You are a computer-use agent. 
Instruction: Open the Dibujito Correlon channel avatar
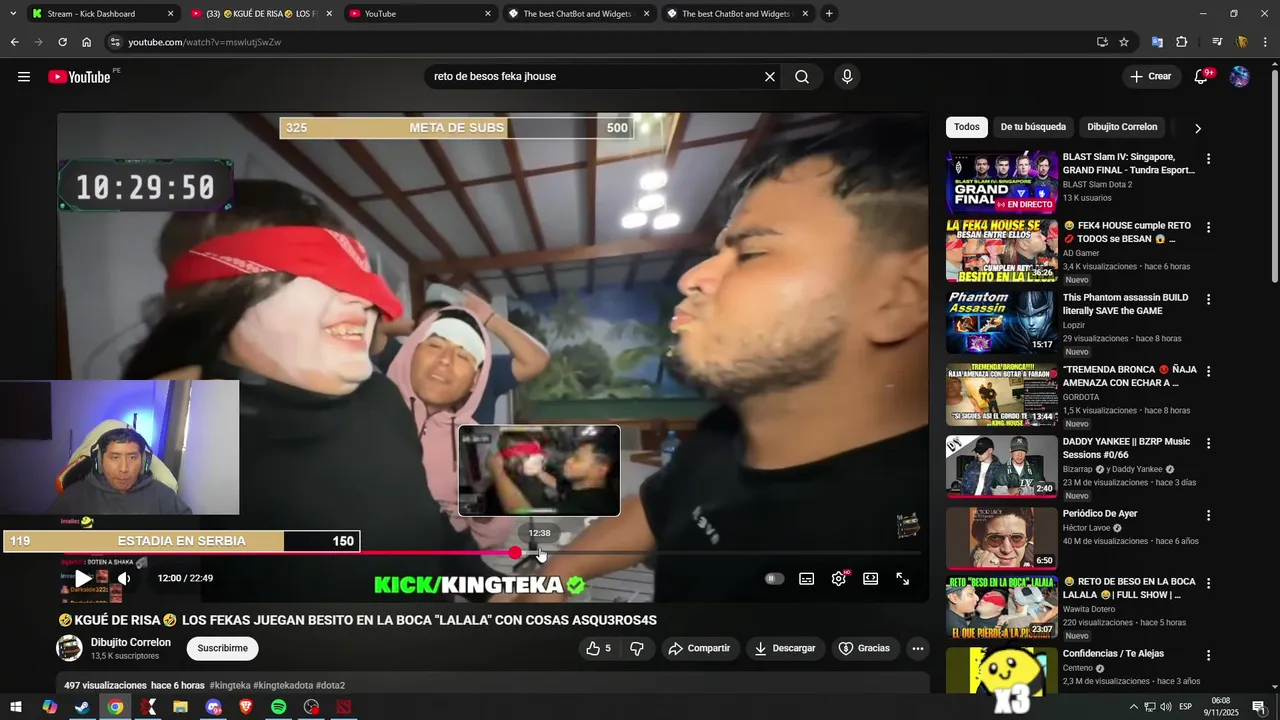coord(69,648)
